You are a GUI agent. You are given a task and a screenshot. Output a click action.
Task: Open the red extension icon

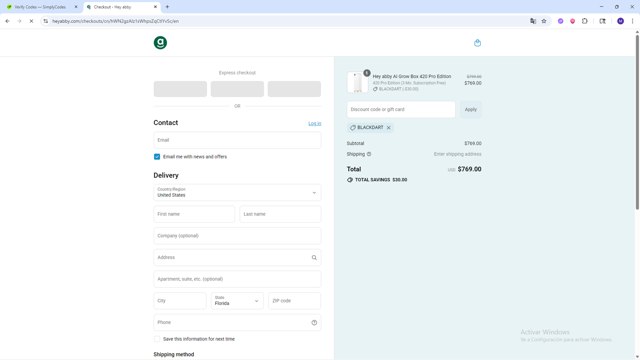pyautogui.click(x=572, y=21)
